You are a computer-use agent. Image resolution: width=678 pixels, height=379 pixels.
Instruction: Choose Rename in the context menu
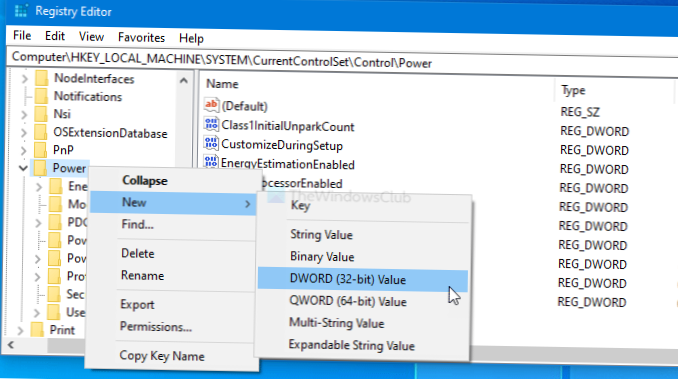(x=142, y=275)
